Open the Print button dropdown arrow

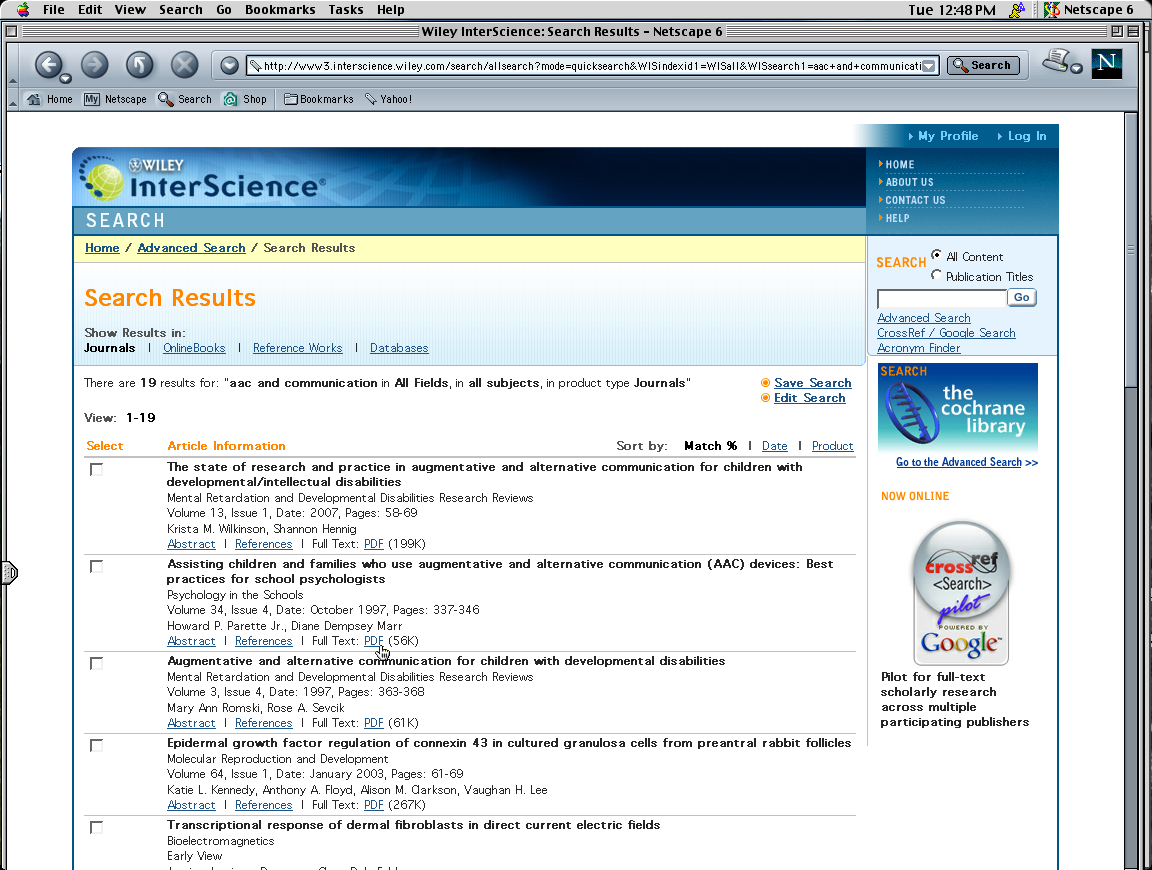tap(1076, 68)
